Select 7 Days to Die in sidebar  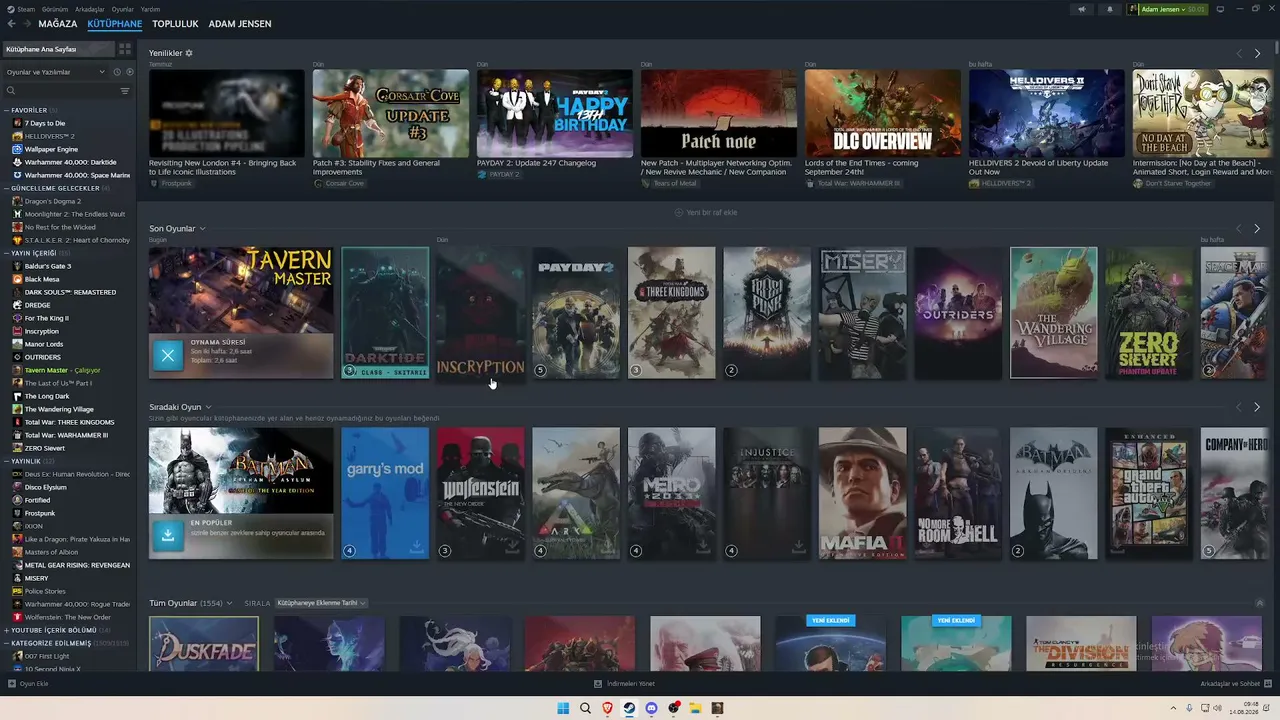point(45,123)
